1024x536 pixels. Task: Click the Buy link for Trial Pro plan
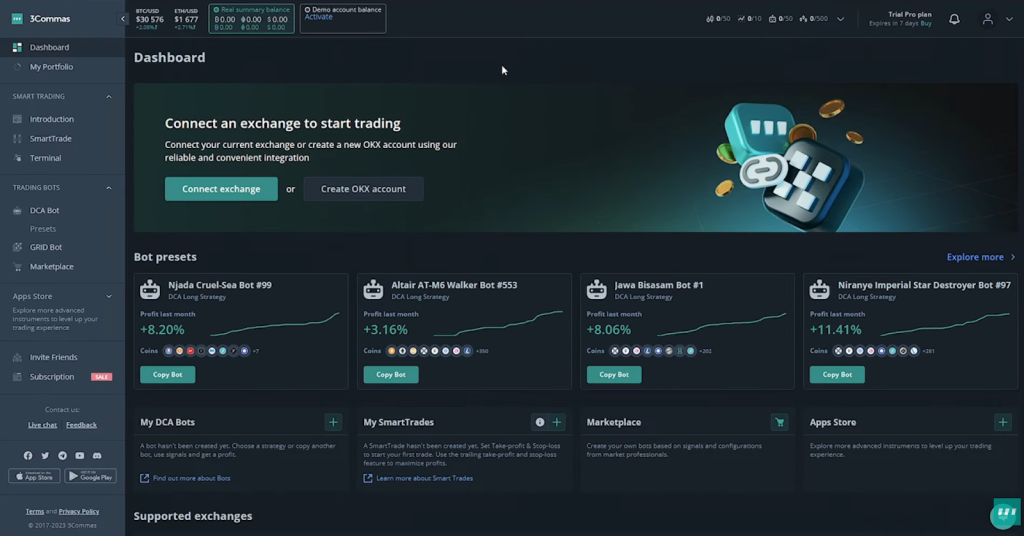[x=926, y=24]
